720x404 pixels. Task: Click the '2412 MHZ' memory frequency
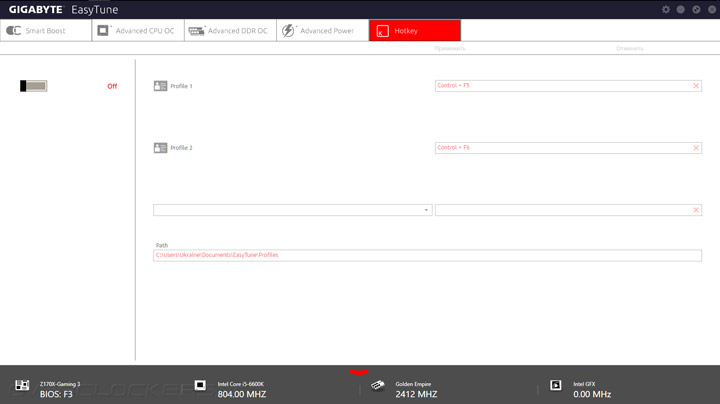(x=416, y=394)
